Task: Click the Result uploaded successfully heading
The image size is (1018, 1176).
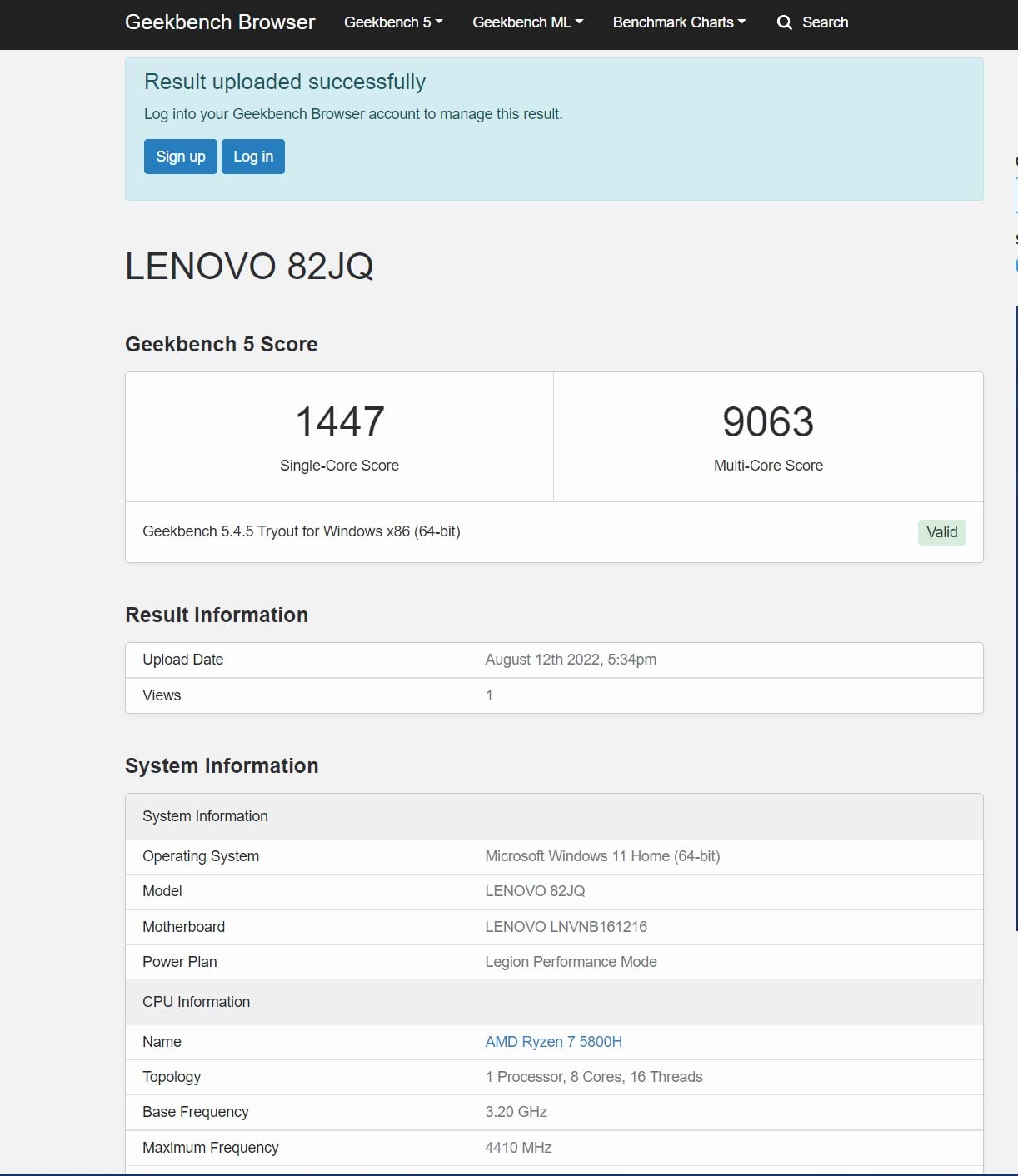Action: pyautogui.click(x=285, y=82)
